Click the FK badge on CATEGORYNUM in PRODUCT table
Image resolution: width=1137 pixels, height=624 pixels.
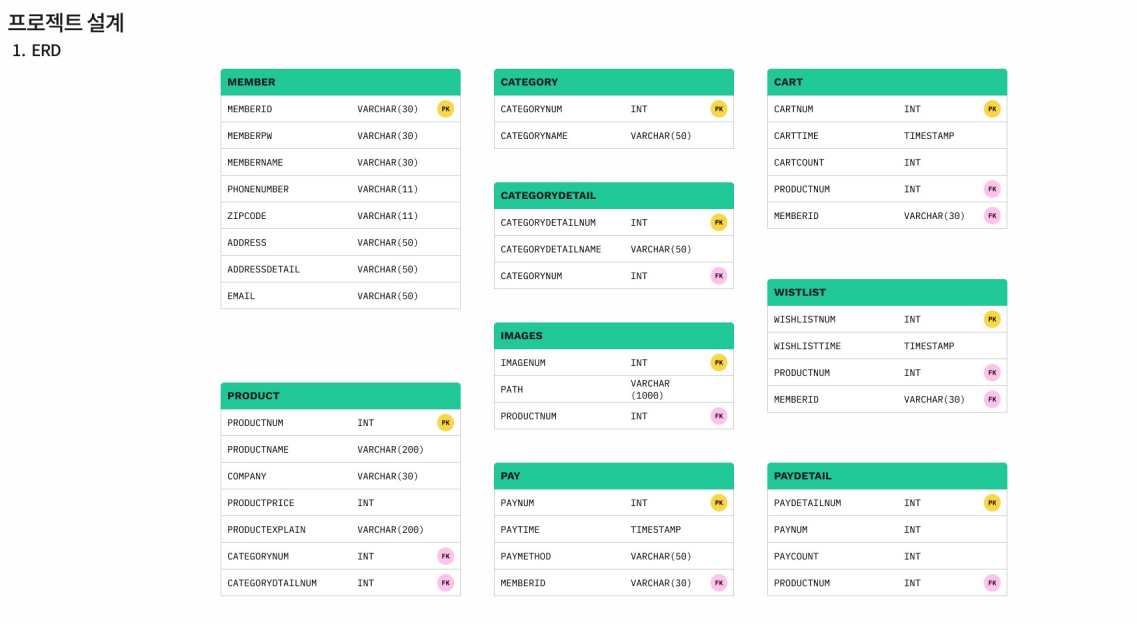pyautogui.click(x=445, y=557)
